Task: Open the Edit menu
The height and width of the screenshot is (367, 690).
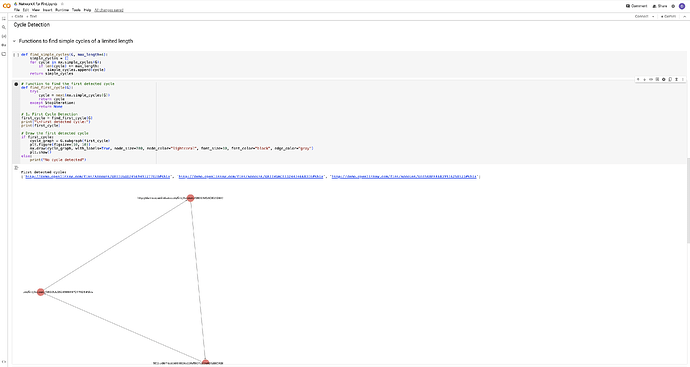Action: coord(26,10)
